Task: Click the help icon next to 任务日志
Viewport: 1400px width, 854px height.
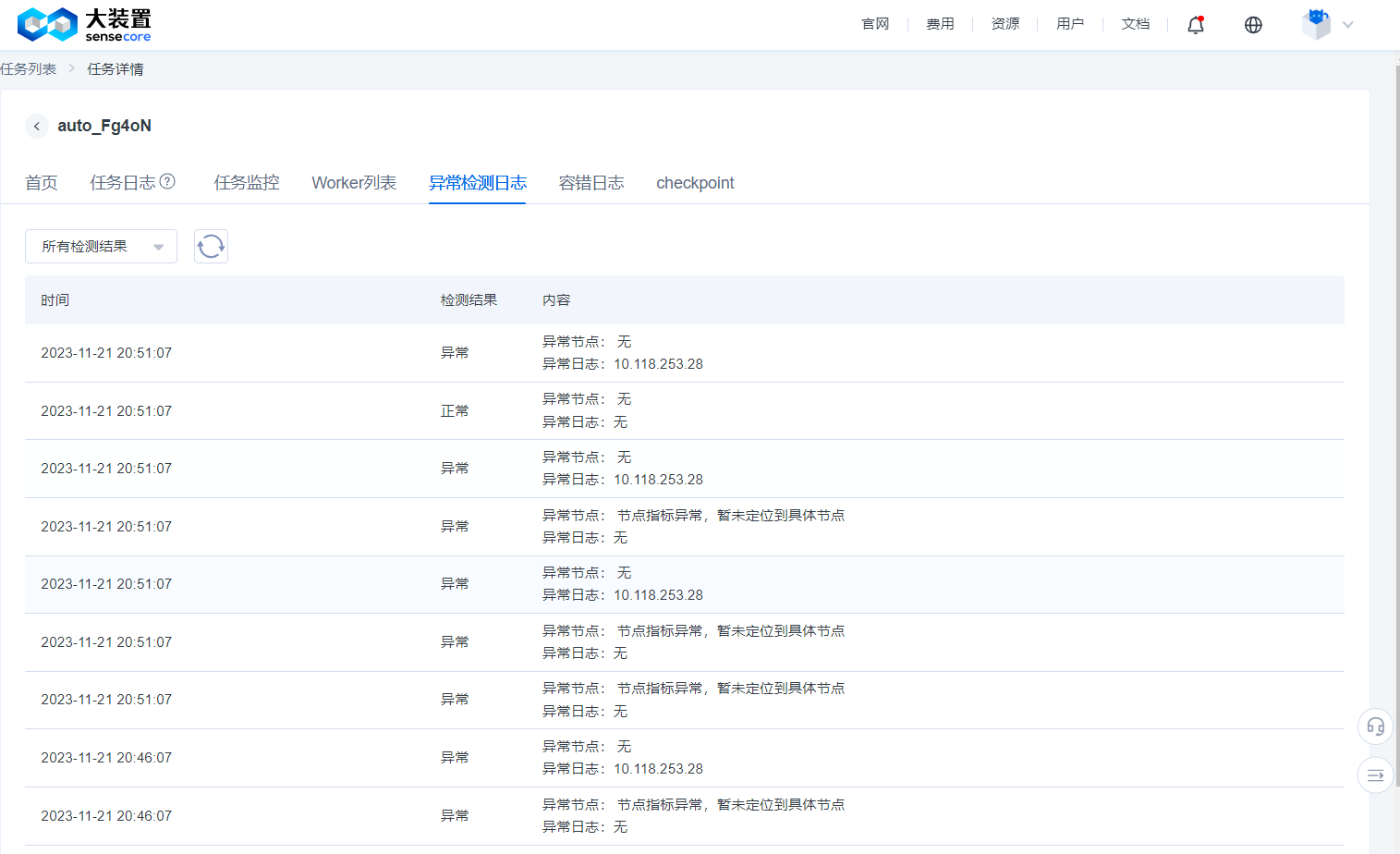Action: (167, 182)
